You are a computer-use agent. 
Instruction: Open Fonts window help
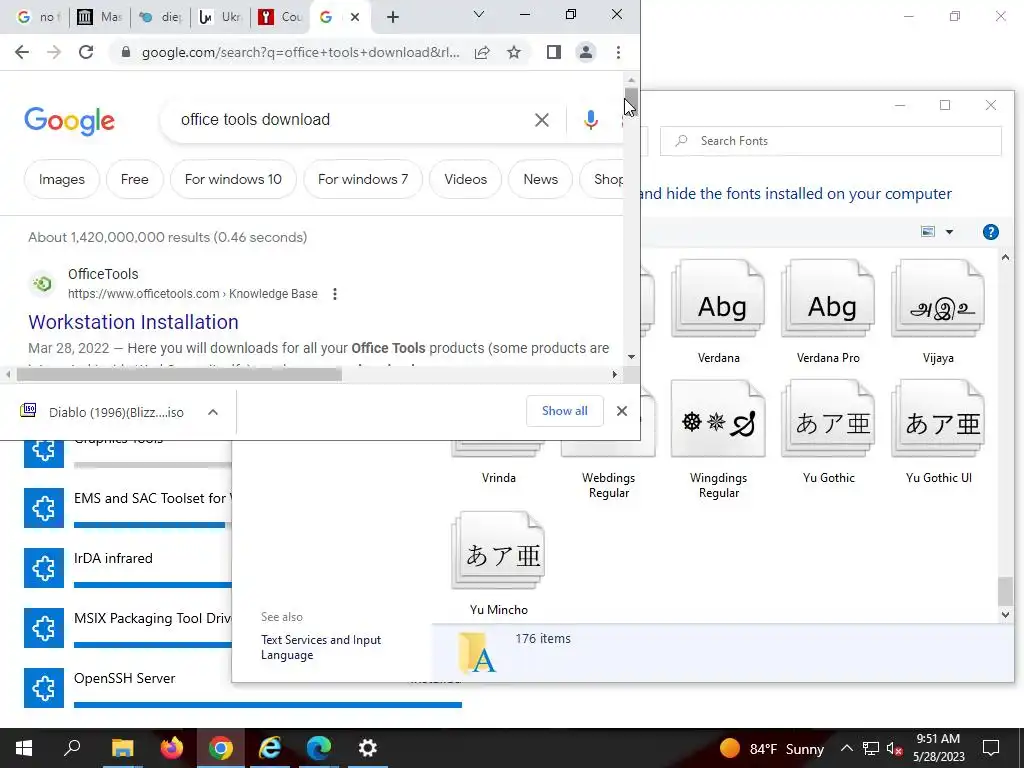point(990,232)
